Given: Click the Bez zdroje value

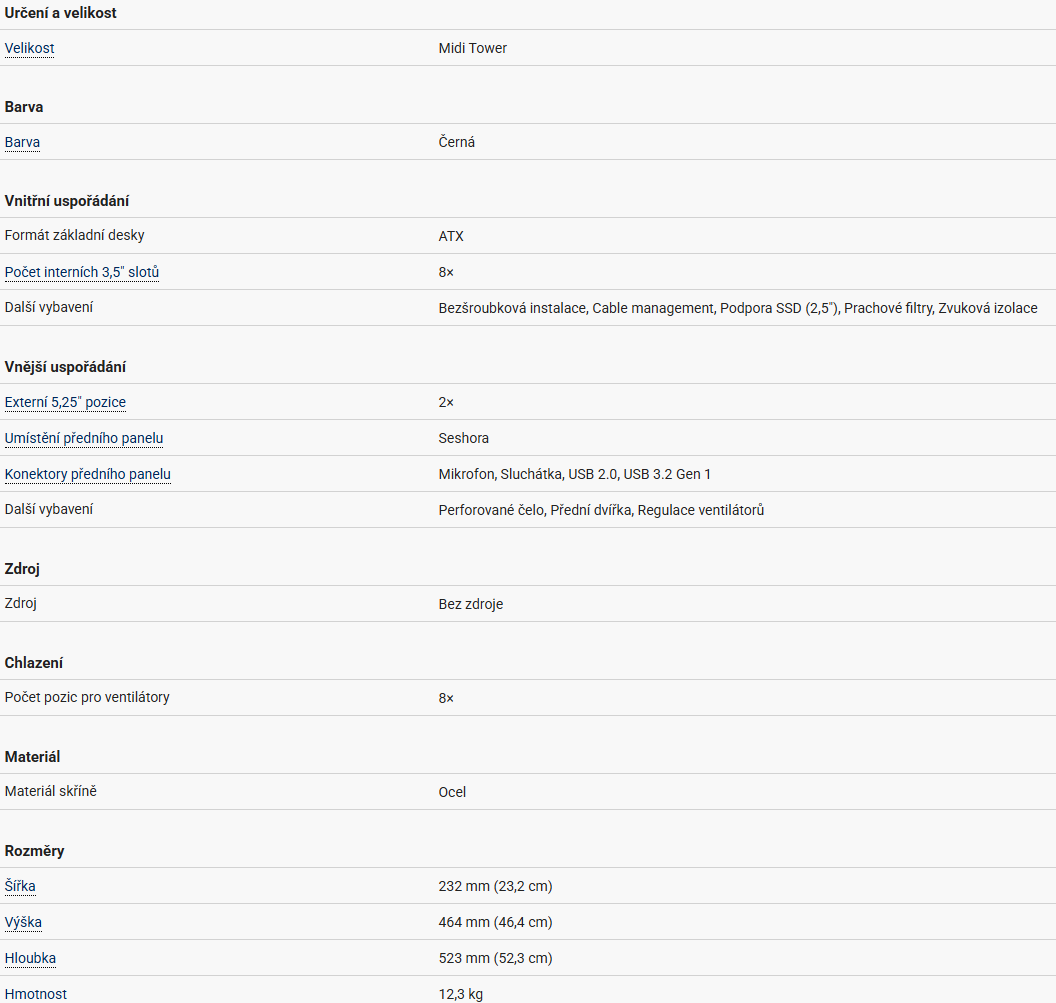Looking at the screenshot, I should pyautogui.click(x=471, y=604).
